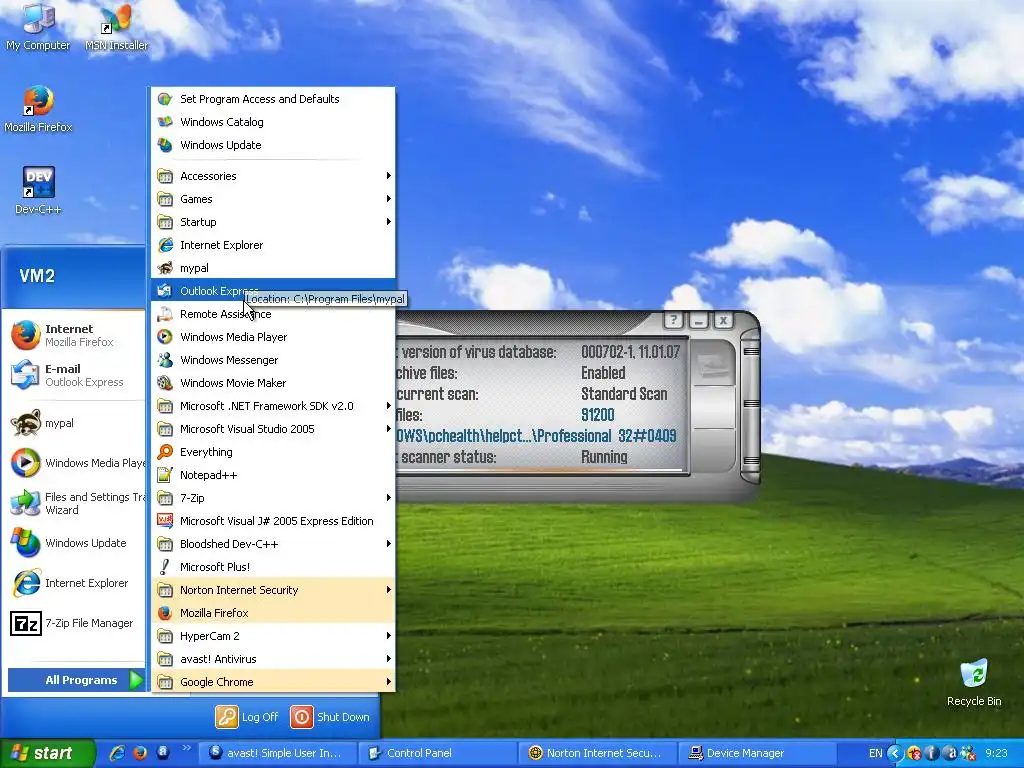The height and width of the screenshot is (768, 1024).
Task: Expand Bloodshed Dev-C++ folder
Action: [273, 544]
